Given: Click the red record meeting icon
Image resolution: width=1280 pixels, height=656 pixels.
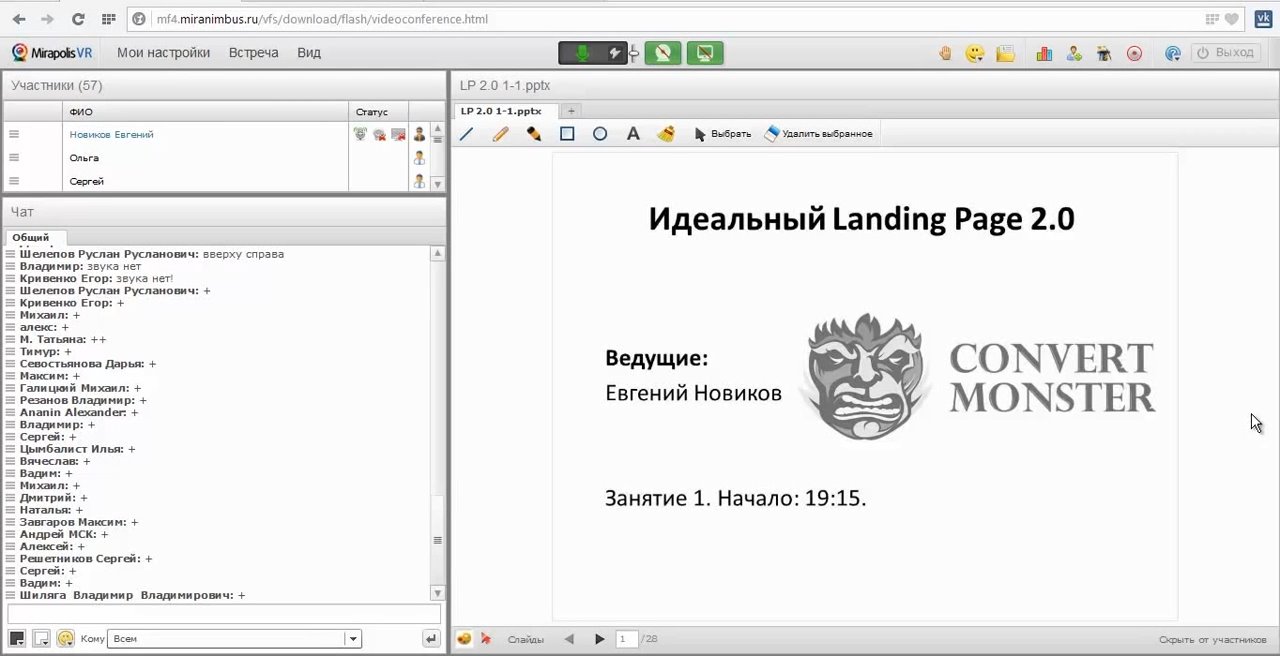Looking at the screenshot, I should [1134, 53].
